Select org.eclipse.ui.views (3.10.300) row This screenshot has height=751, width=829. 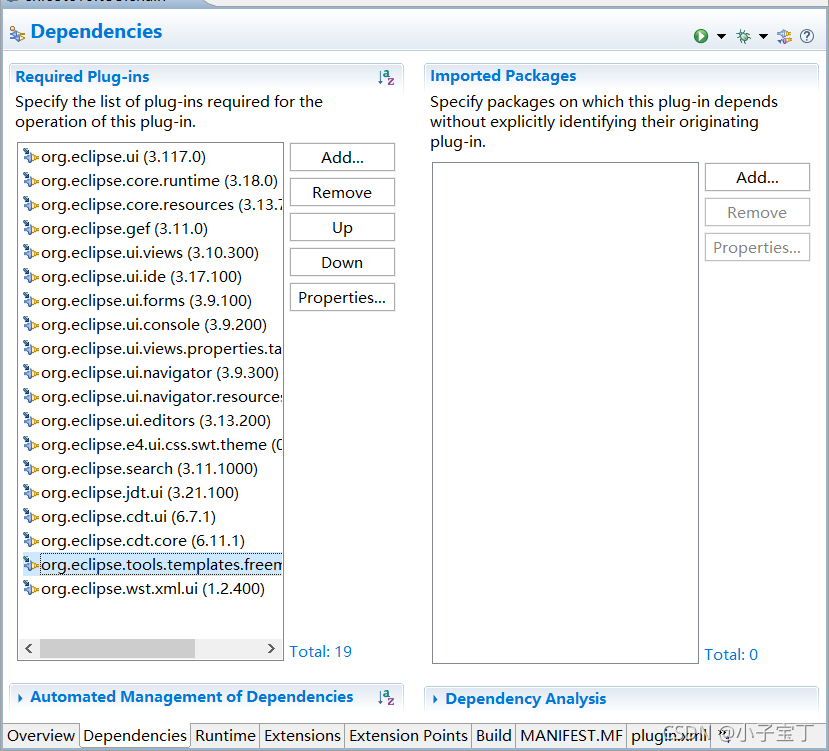click(150, 252)
